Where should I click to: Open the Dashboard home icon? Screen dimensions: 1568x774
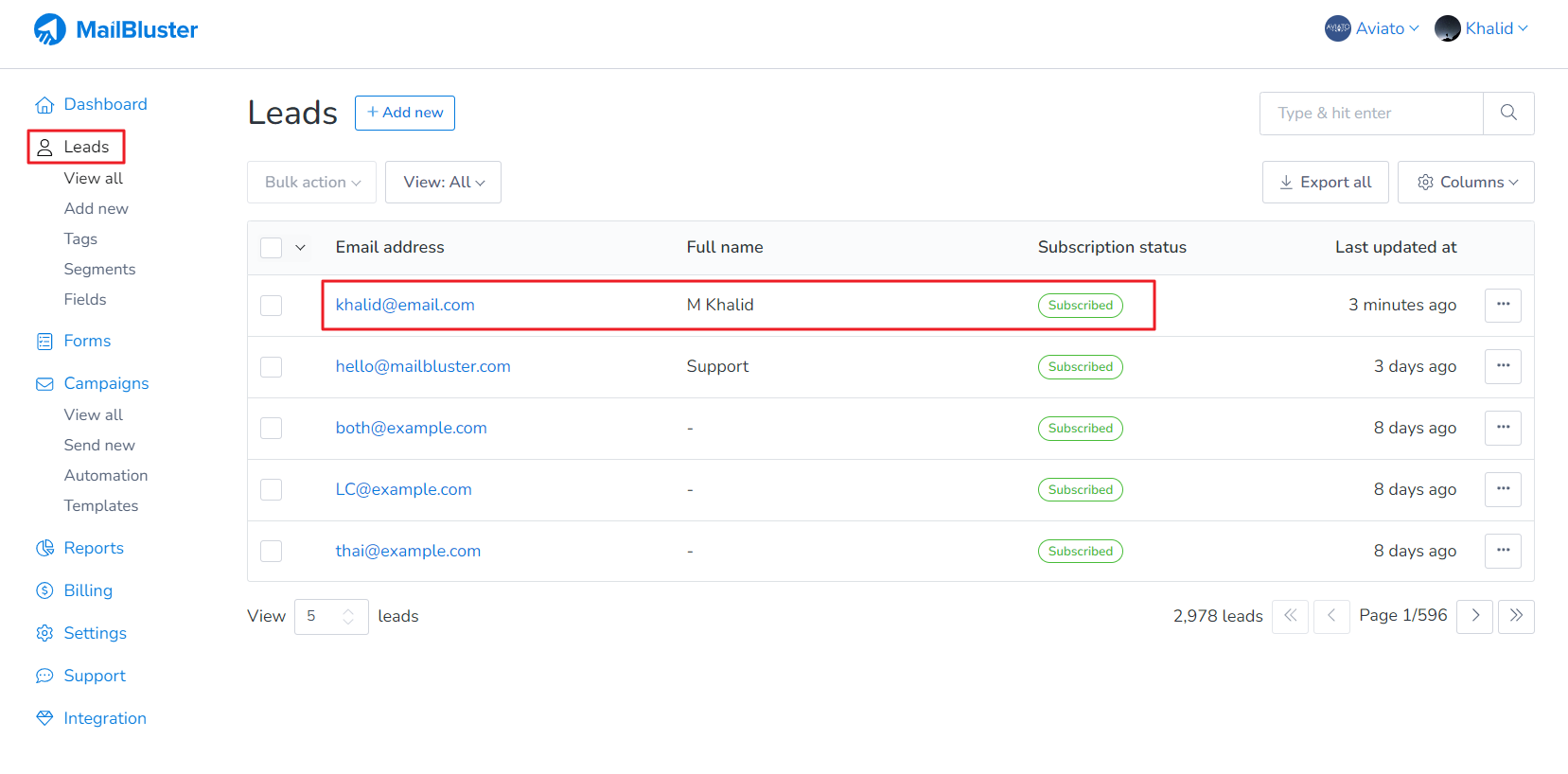click(x=44, y=105)
